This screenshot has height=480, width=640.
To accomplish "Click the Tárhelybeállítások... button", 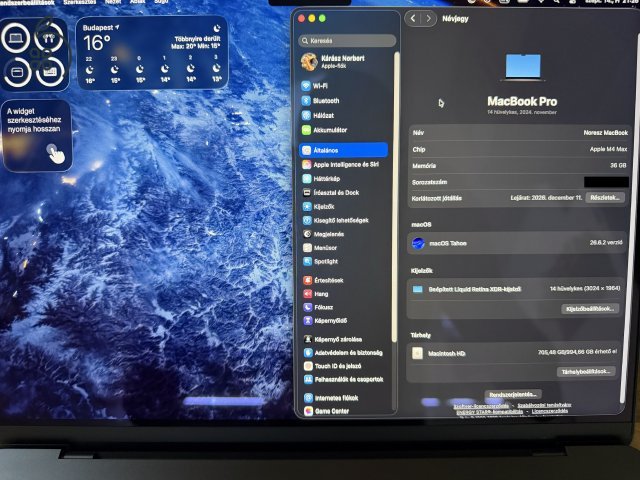I will tap(586, 371).
